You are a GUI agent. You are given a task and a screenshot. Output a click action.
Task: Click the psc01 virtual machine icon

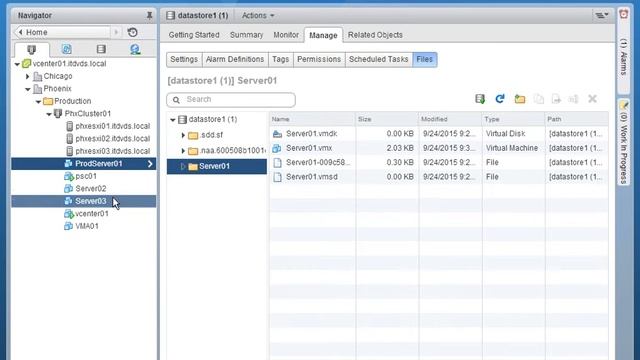coord(69,176)
